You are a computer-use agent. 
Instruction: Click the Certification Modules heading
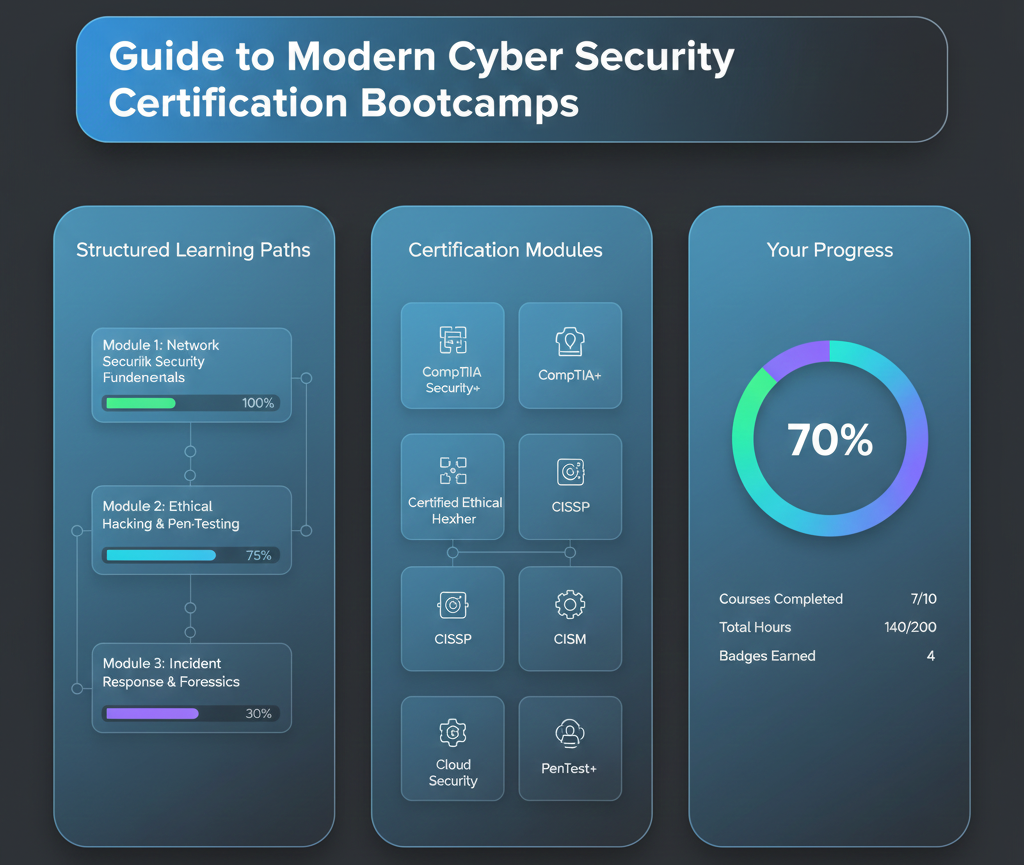(x=505, y=250)
